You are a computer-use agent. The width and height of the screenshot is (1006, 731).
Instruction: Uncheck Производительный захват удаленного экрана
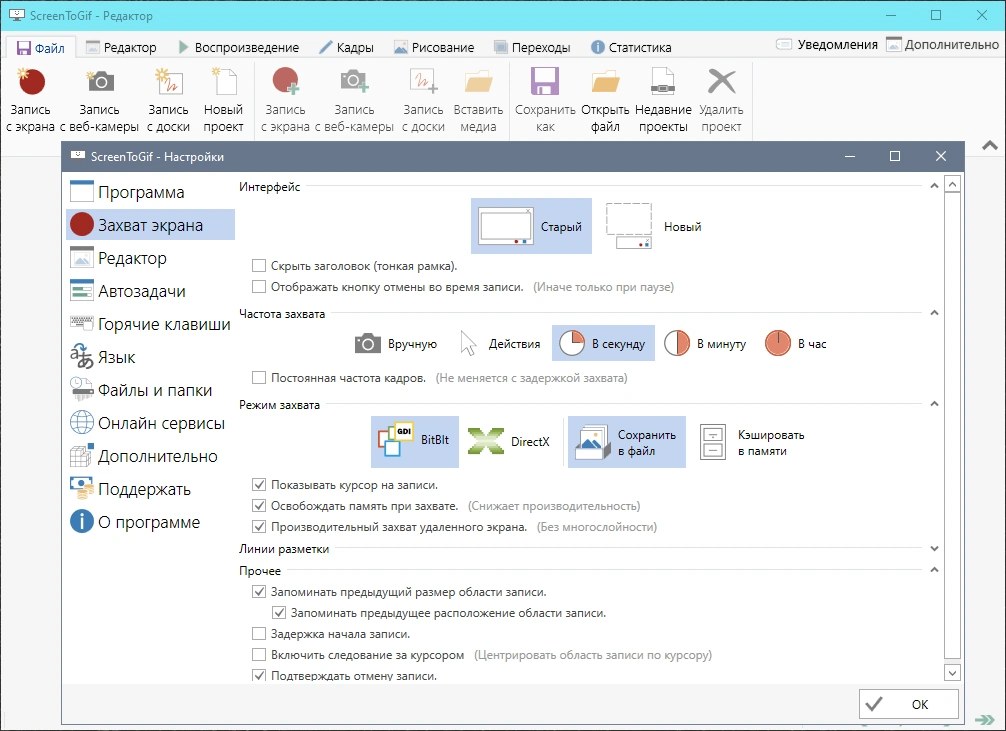(x=259, y=527)
